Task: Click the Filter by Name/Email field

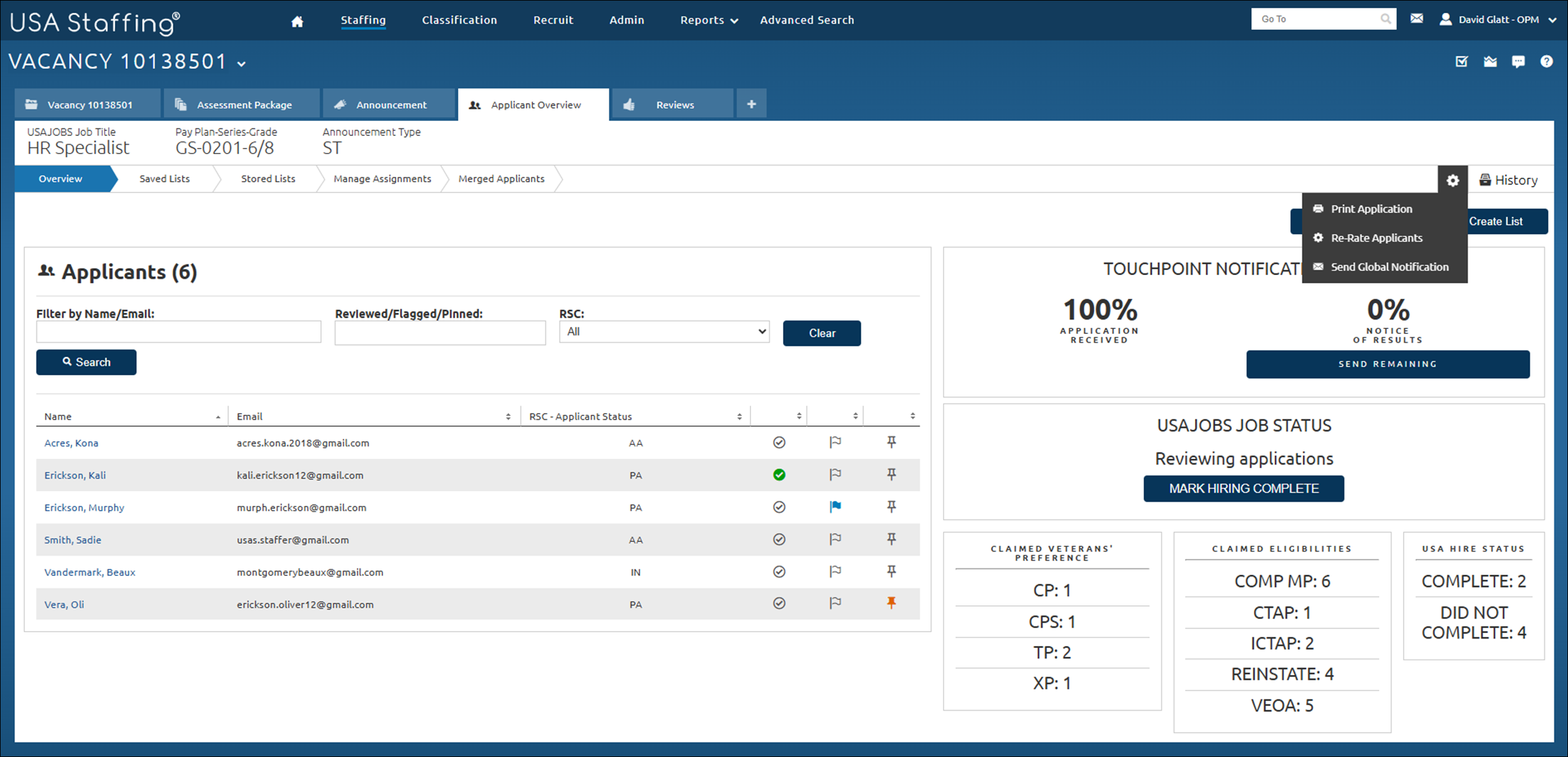Action: point(179,332)
